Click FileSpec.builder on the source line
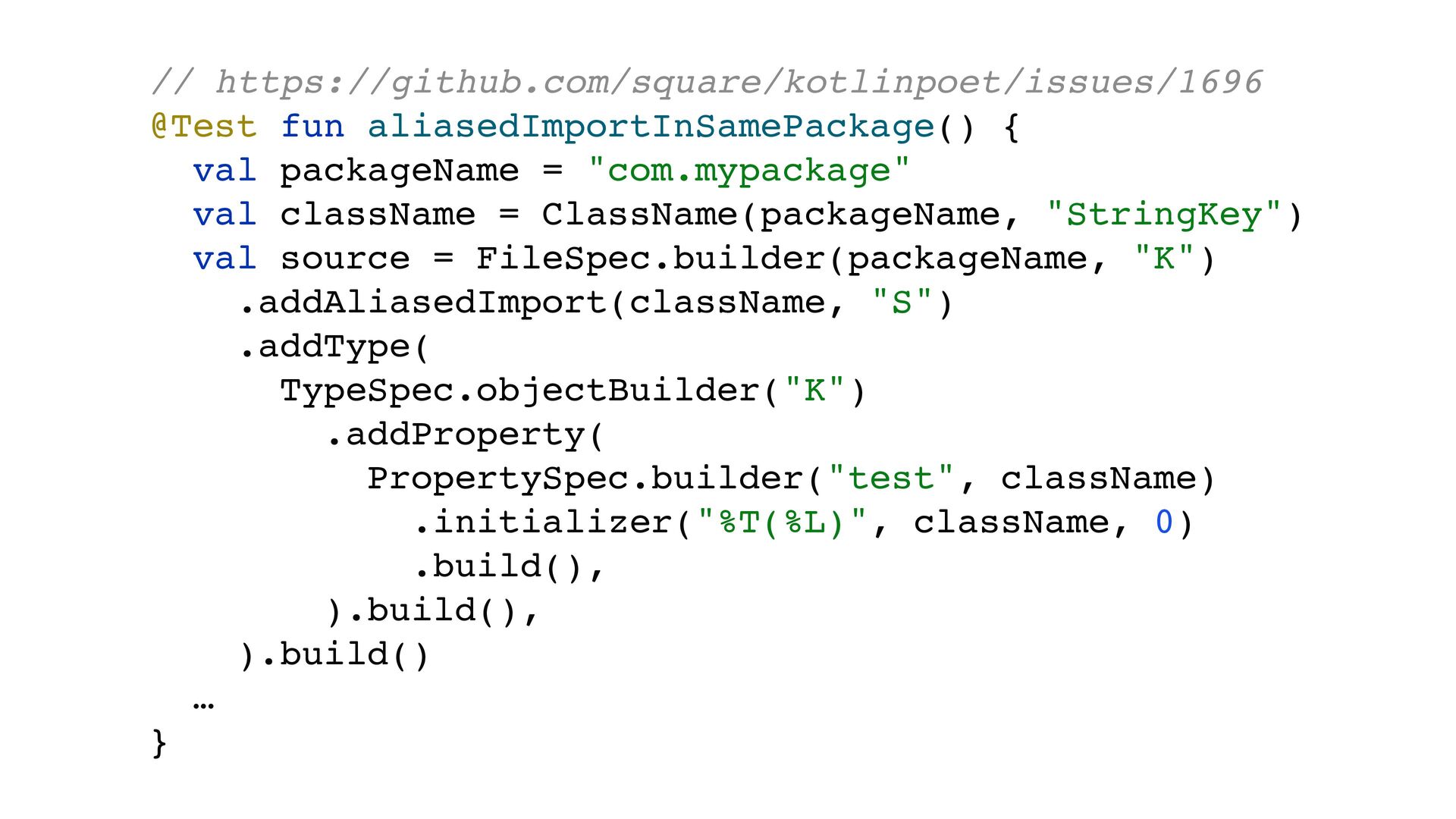This screenshot has height=819, width=1456. [650, 259]
